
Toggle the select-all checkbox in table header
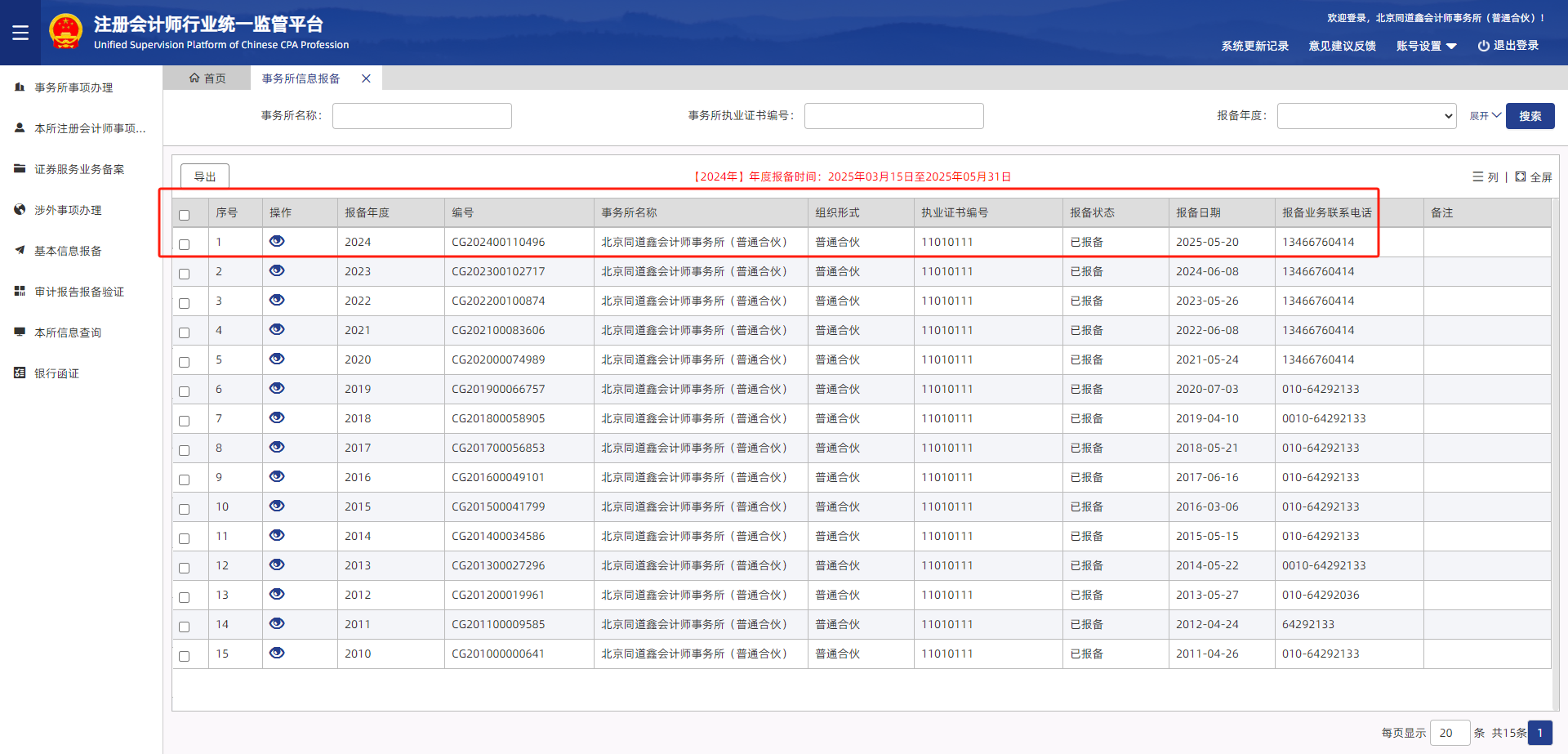pyautogui.click(x=185, y=215)
